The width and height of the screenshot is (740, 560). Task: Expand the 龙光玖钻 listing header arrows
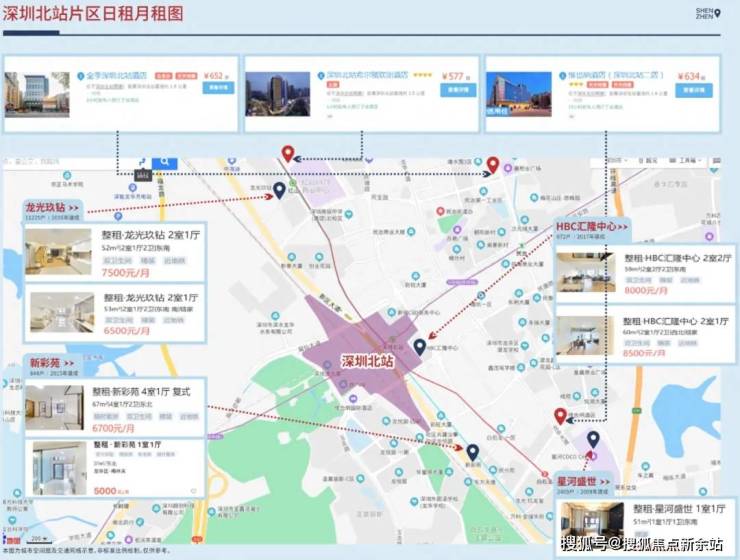click(x=73, y=208)
